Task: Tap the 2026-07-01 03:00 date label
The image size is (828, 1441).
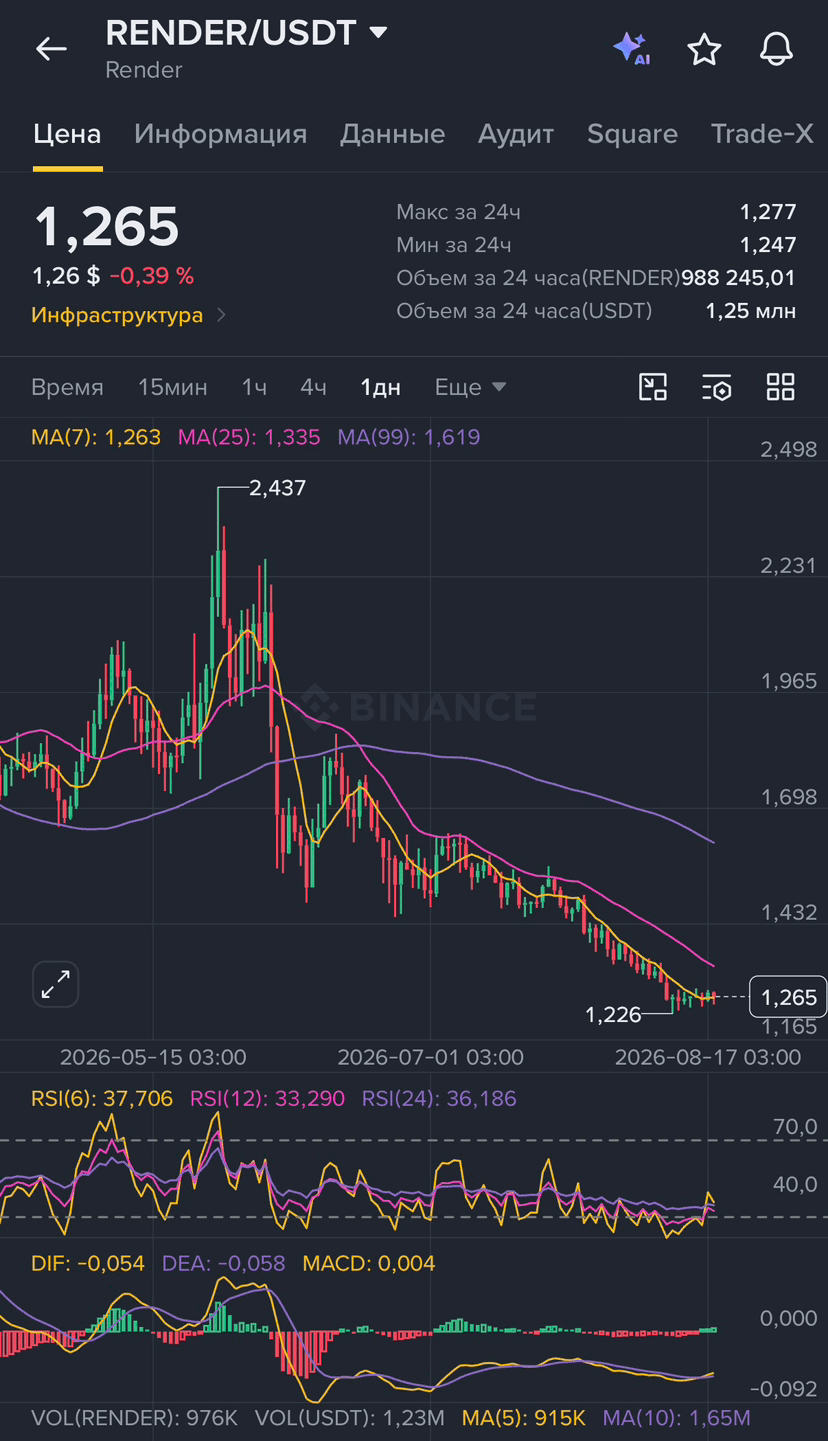Action: point(430,1057)
